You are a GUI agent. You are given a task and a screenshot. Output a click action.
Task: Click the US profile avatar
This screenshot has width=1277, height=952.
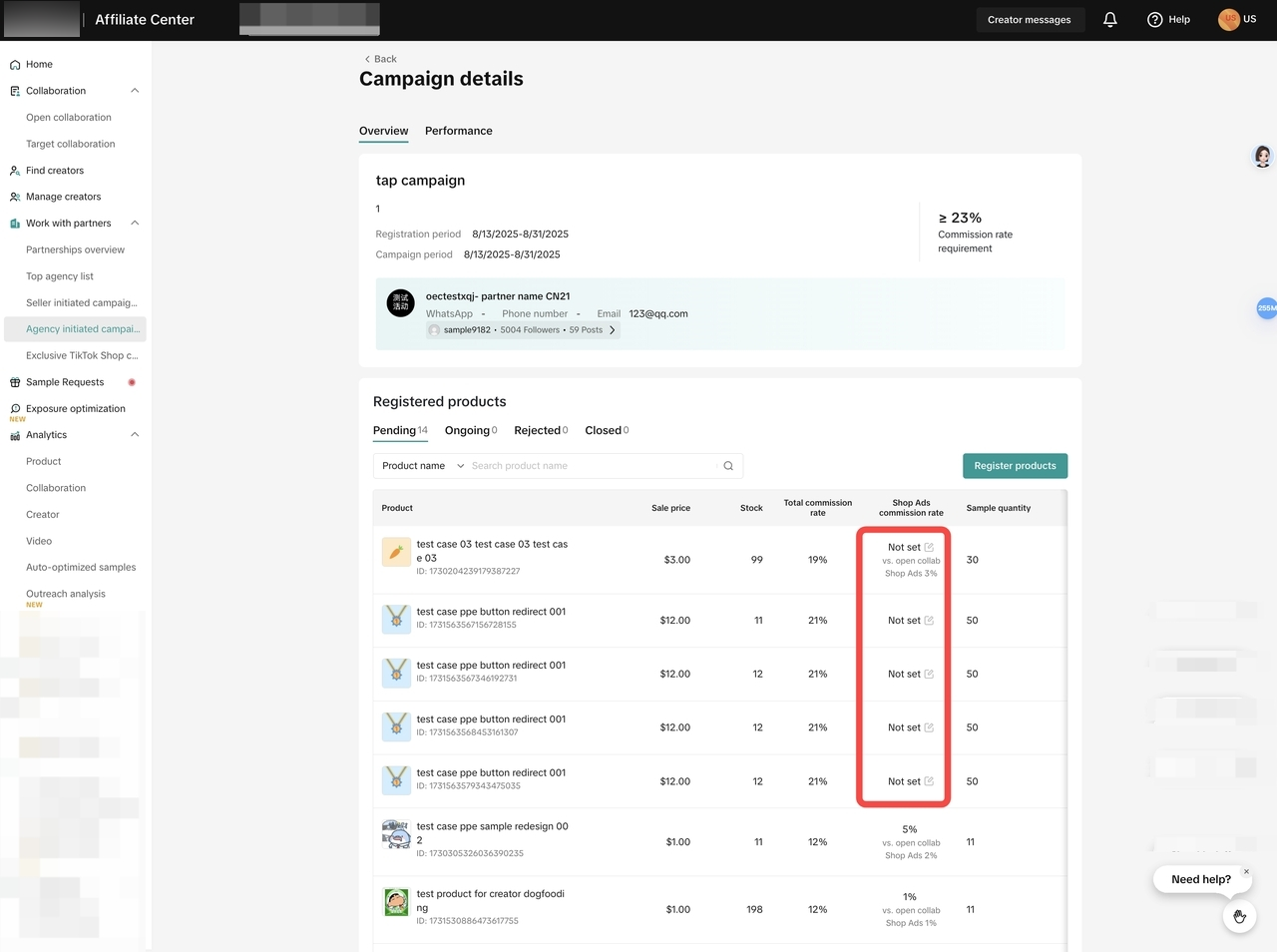1229,19
